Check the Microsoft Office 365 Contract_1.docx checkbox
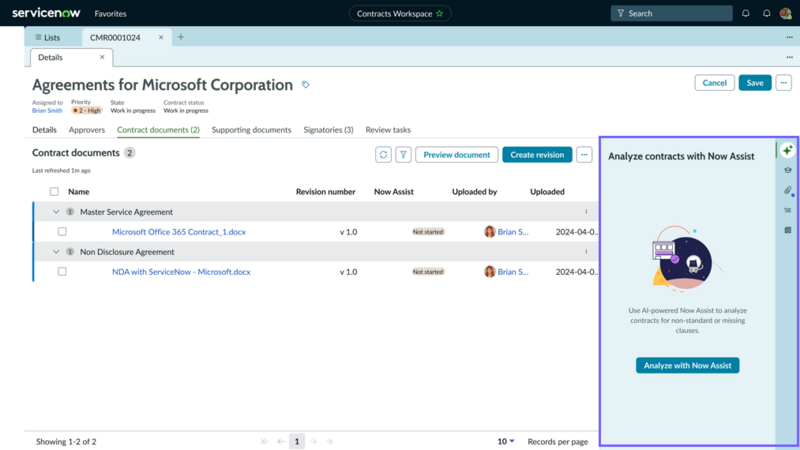 coord(62,232)
